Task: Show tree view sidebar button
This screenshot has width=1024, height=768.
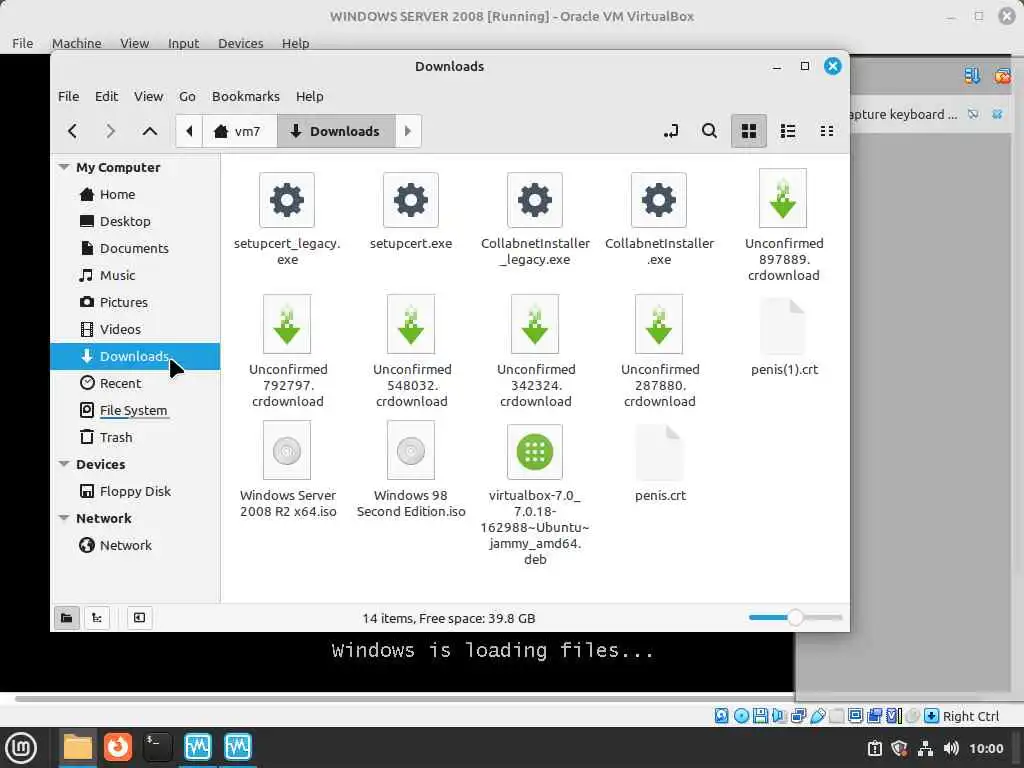Action: pos(97,618)
